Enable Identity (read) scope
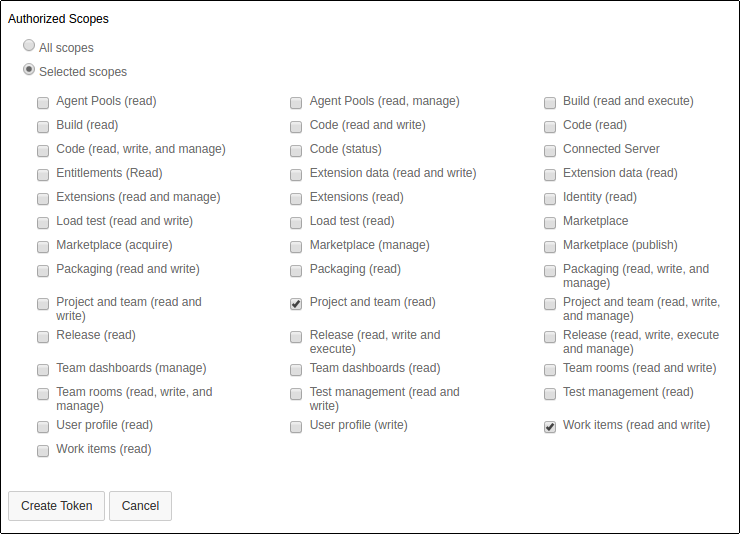The height and width of the screenshot is (534, 740). pos(550,198)
